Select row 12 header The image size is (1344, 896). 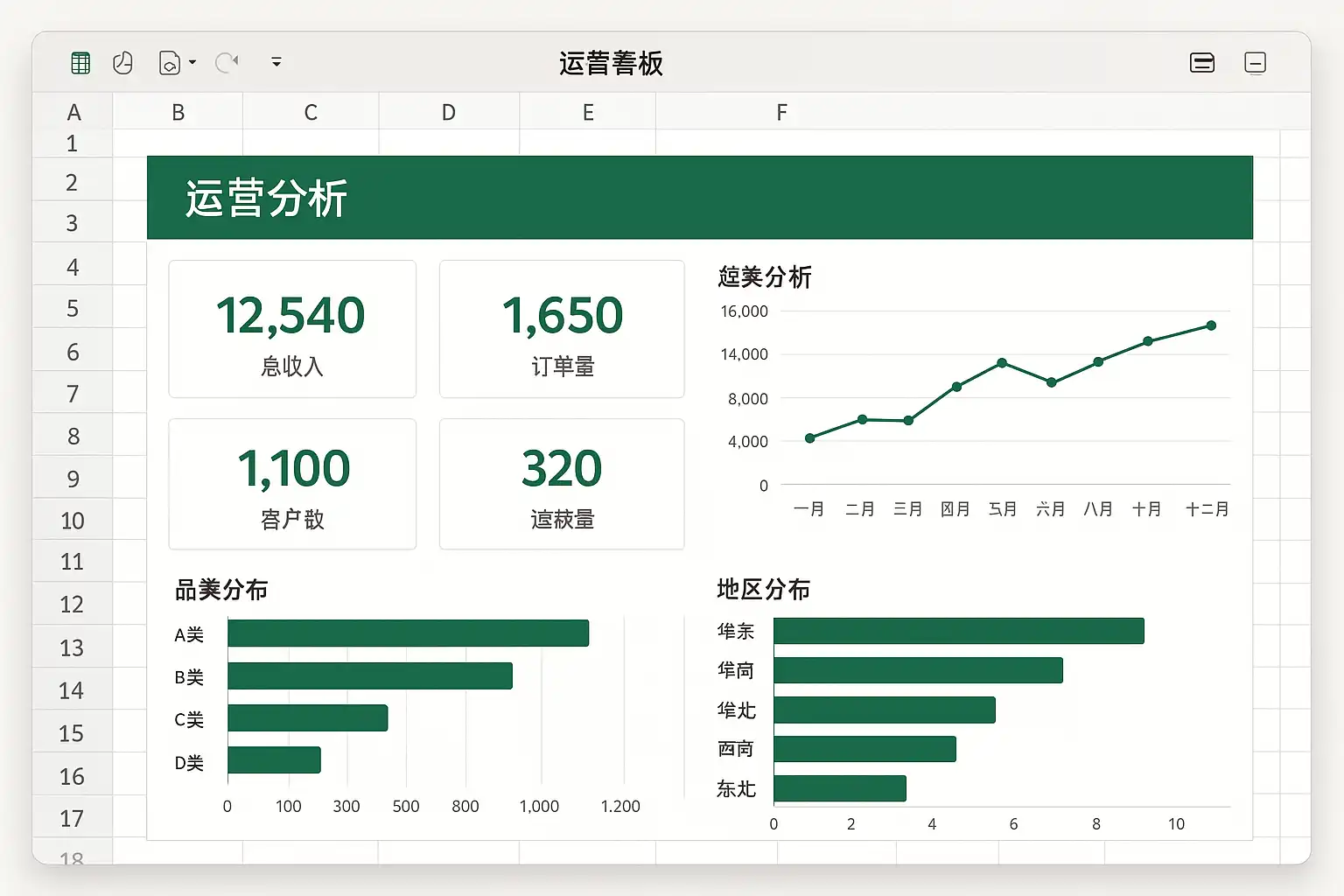tap(73, 605)
